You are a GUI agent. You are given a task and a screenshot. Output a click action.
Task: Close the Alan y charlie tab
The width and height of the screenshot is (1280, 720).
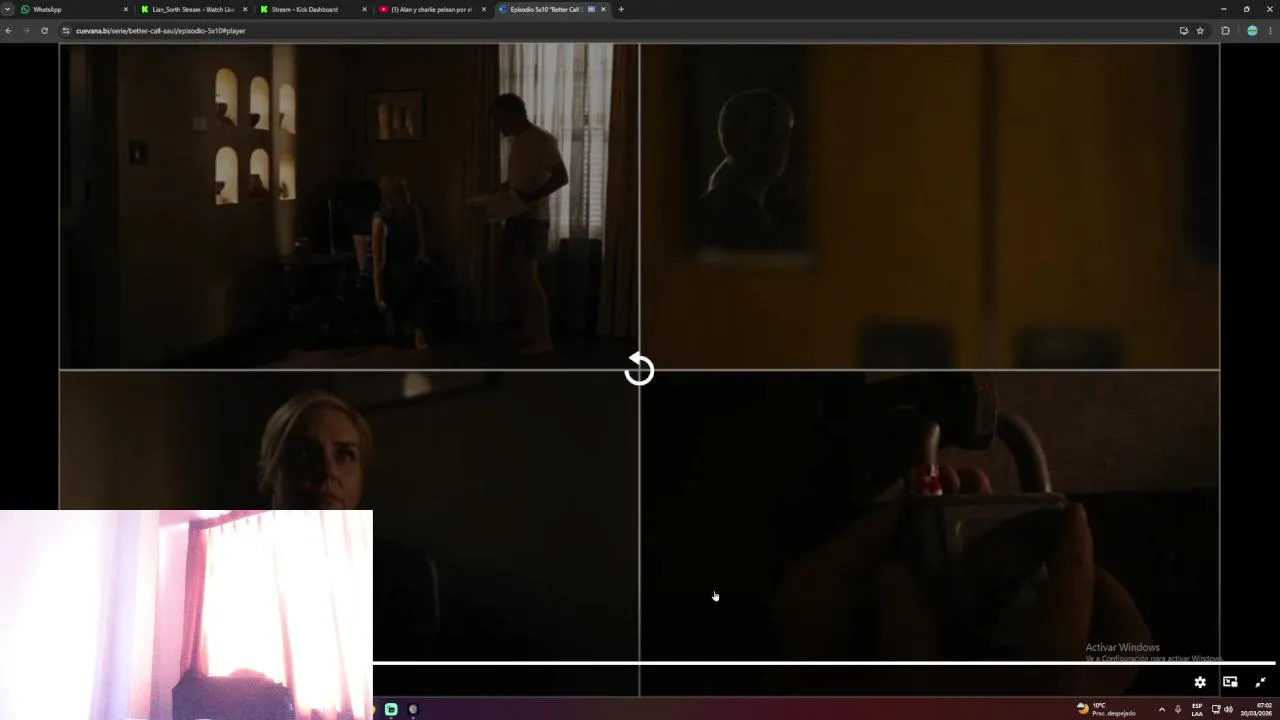[x=484, y=9]
